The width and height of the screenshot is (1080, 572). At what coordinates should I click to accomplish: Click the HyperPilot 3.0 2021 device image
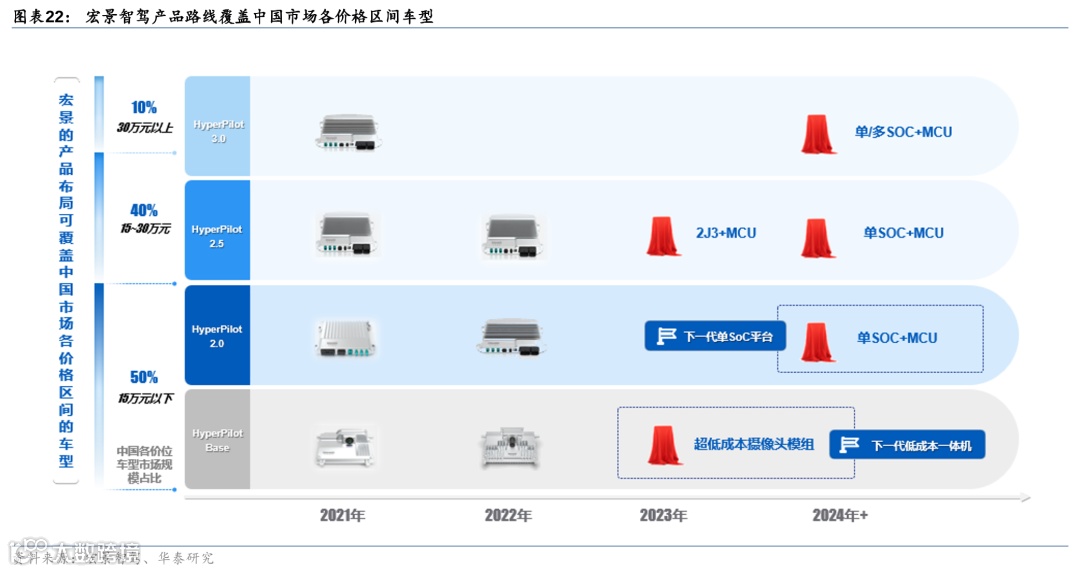(349, 133)
